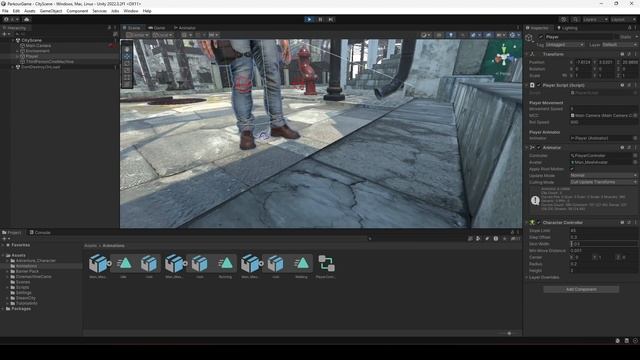
Task: Select the Transform tool in Scene overlay
Action: click(127, 84)
